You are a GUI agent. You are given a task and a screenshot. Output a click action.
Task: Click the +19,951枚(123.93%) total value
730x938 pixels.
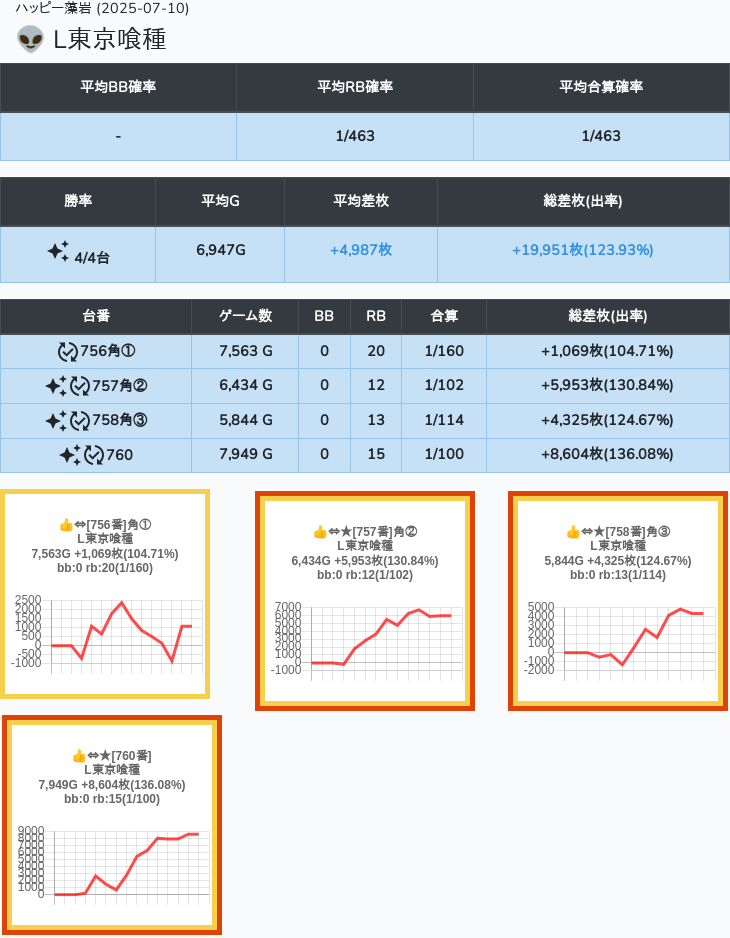click(582, 250)
